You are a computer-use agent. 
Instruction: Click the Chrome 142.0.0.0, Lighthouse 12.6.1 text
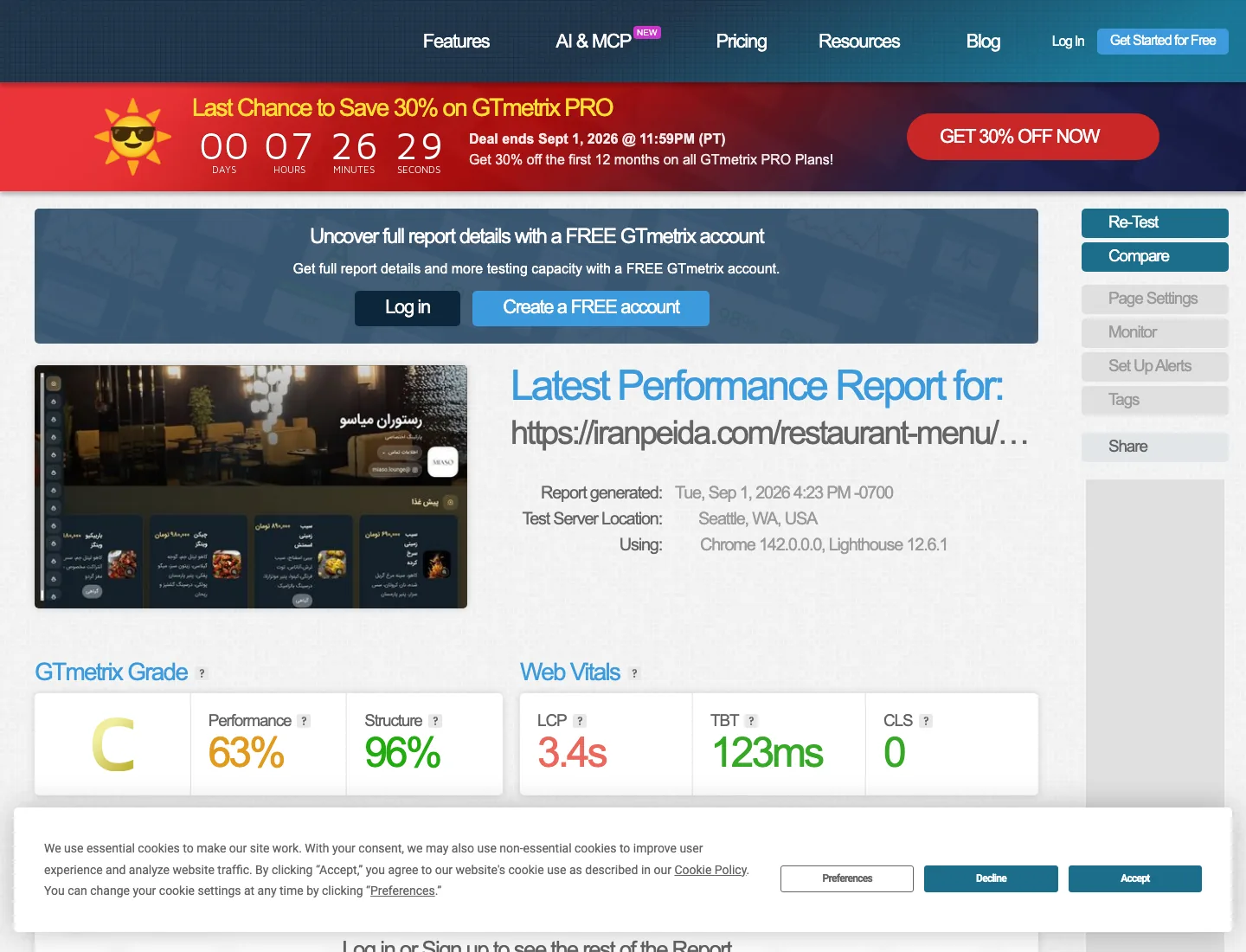824,544
